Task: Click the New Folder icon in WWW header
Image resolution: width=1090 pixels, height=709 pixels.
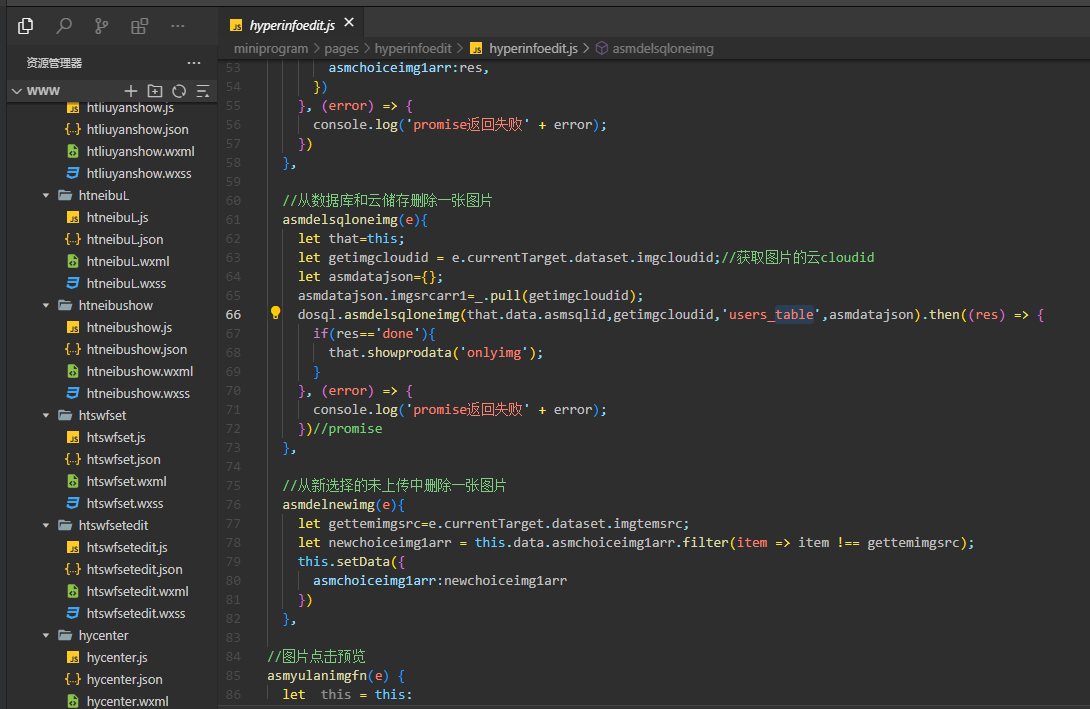Action: point(155,91)
